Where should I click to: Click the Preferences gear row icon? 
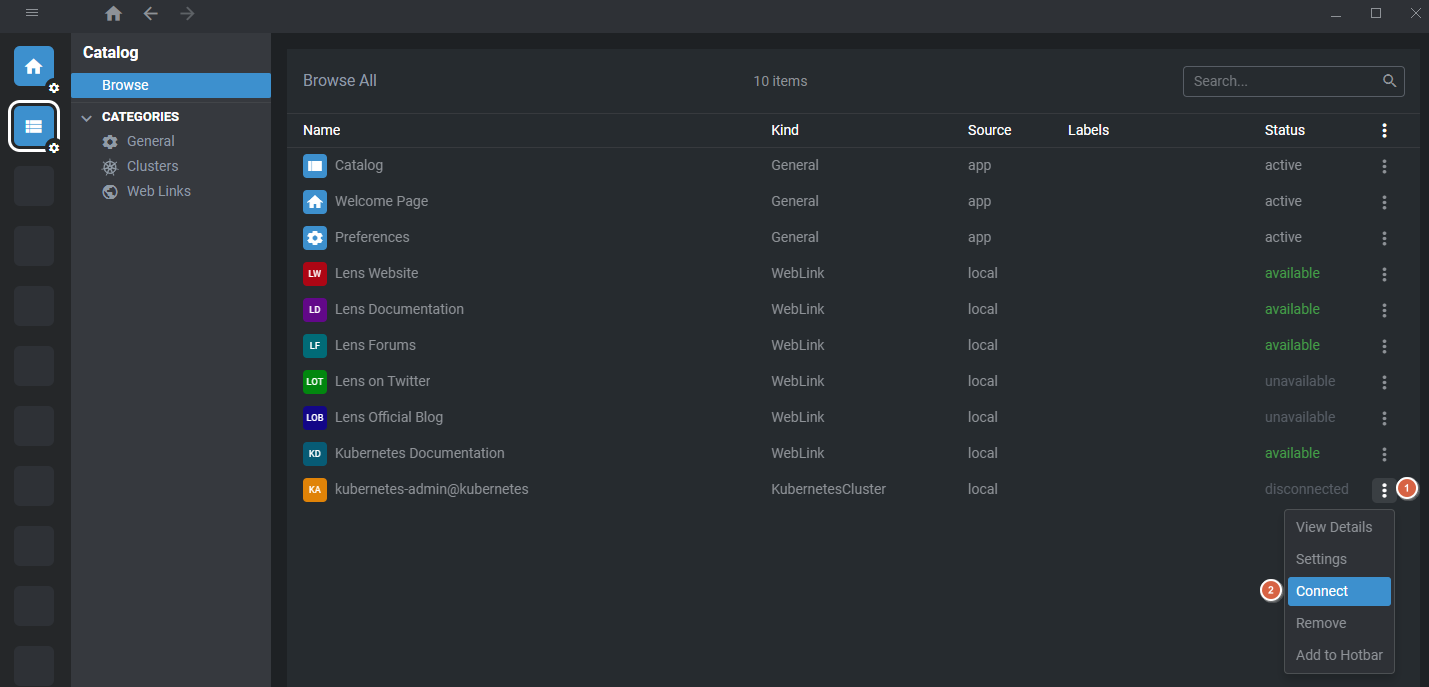(x=315, y=238)
